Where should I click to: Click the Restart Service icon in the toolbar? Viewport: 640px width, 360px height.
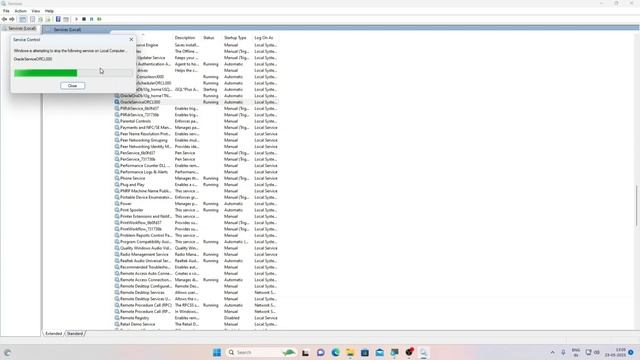tap(99, 19)
